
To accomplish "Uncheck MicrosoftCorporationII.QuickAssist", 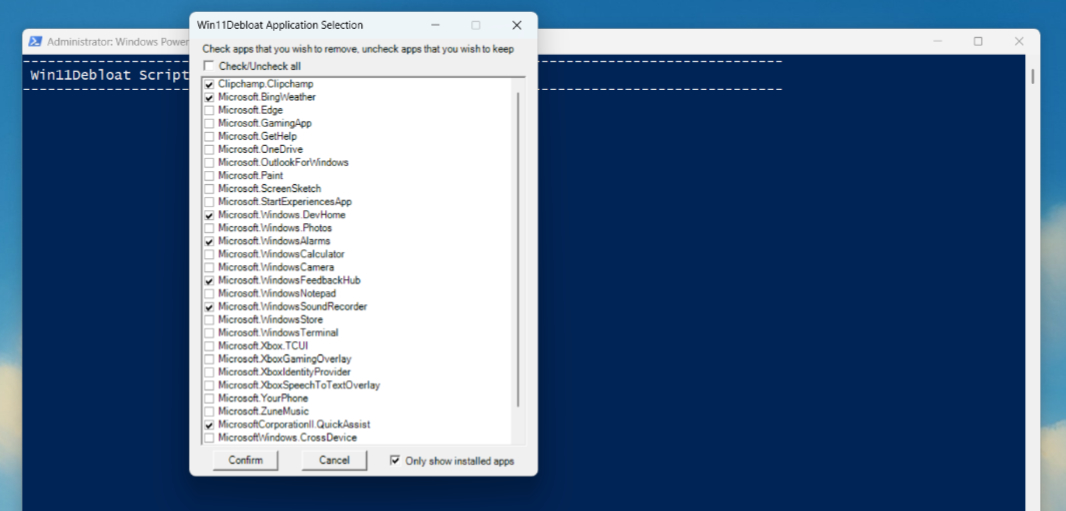I will coord(209,425).
